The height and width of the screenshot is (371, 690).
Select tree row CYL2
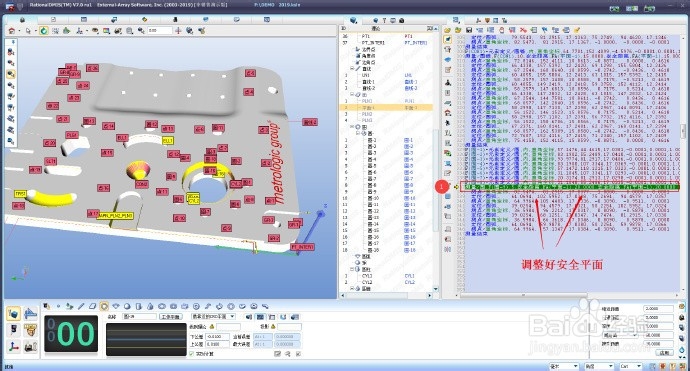[x=387, y=282]
